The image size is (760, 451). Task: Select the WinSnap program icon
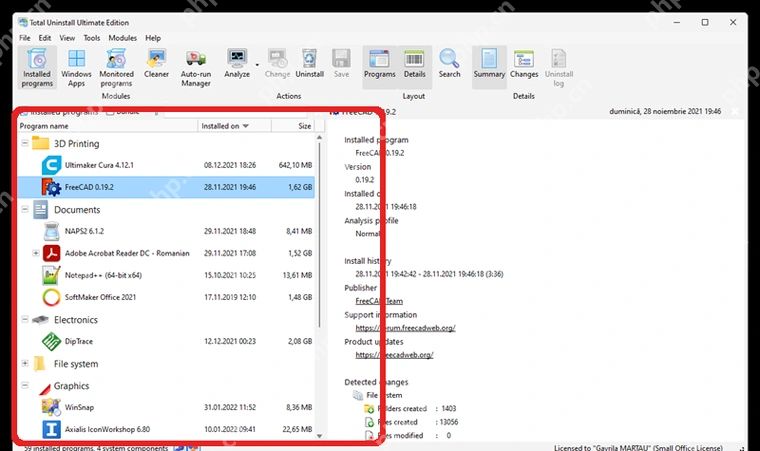click(x=51, y=407)
